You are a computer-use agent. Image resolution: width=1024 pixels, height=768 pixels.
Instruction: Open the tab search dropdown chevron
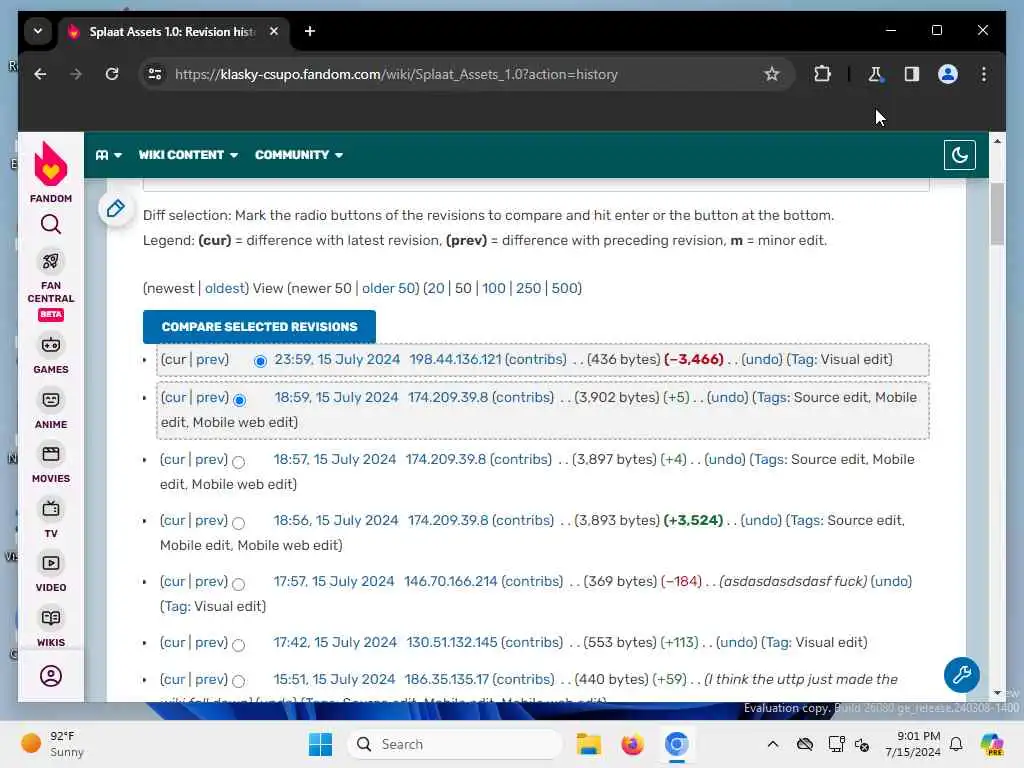[38, 31]
